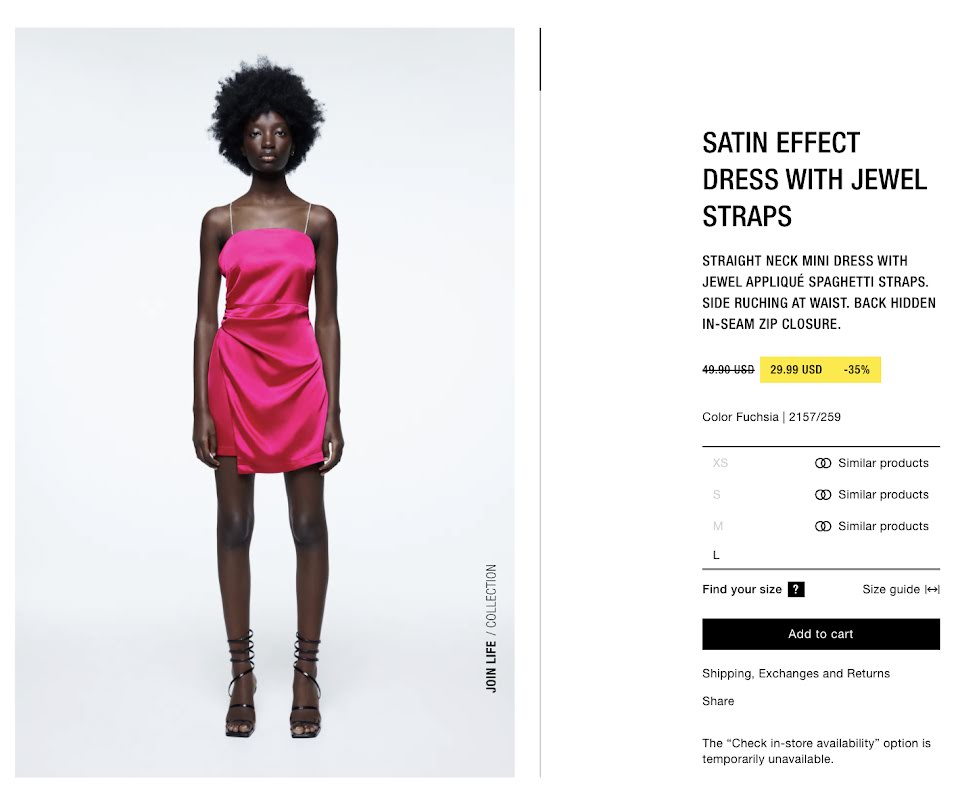The height and width of the screenshot is (792, 960).
Task: Open the Share options
Action: click(x=718, y=701)
